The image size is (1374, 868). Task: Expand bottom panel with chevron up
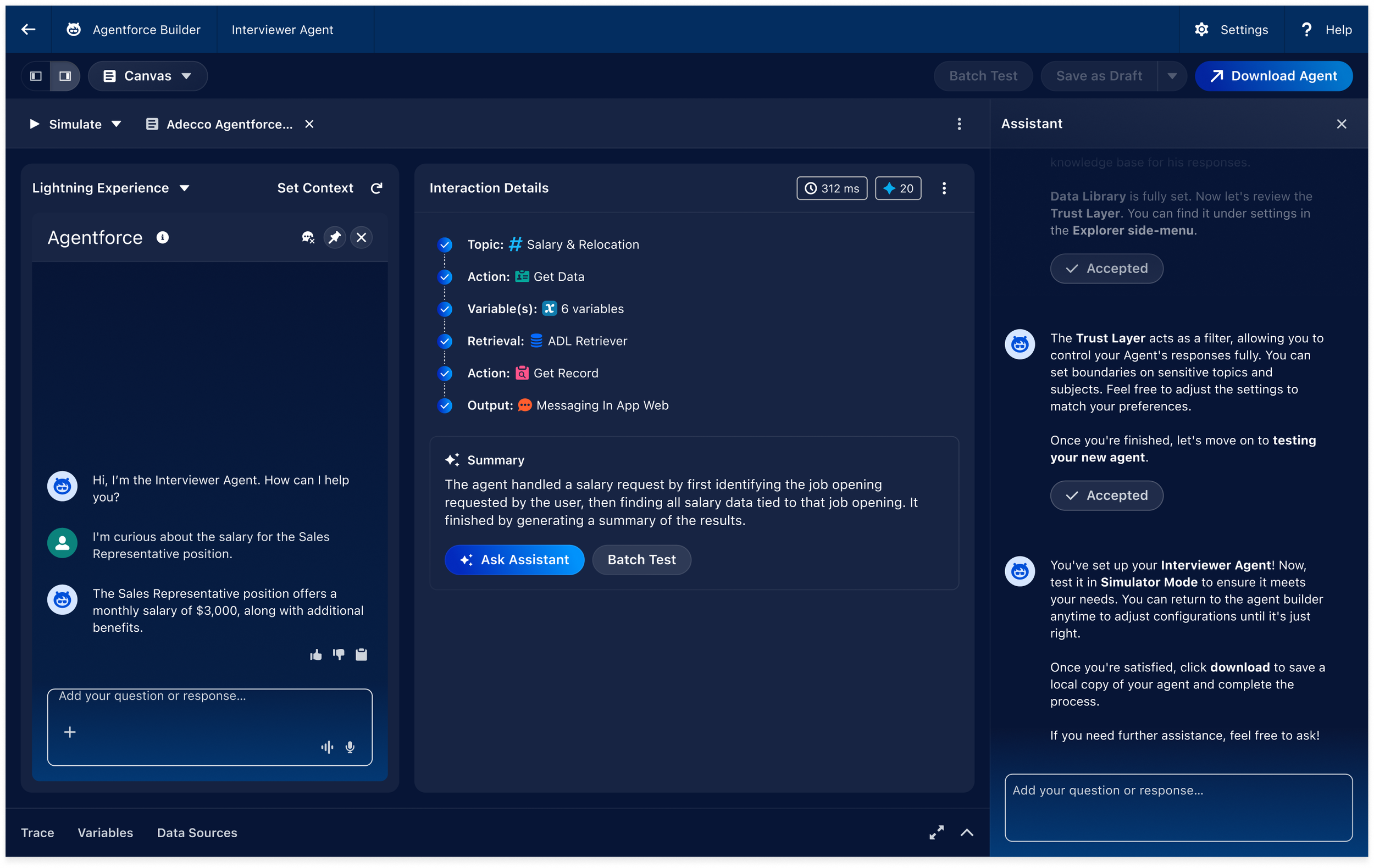pos(967,832)
